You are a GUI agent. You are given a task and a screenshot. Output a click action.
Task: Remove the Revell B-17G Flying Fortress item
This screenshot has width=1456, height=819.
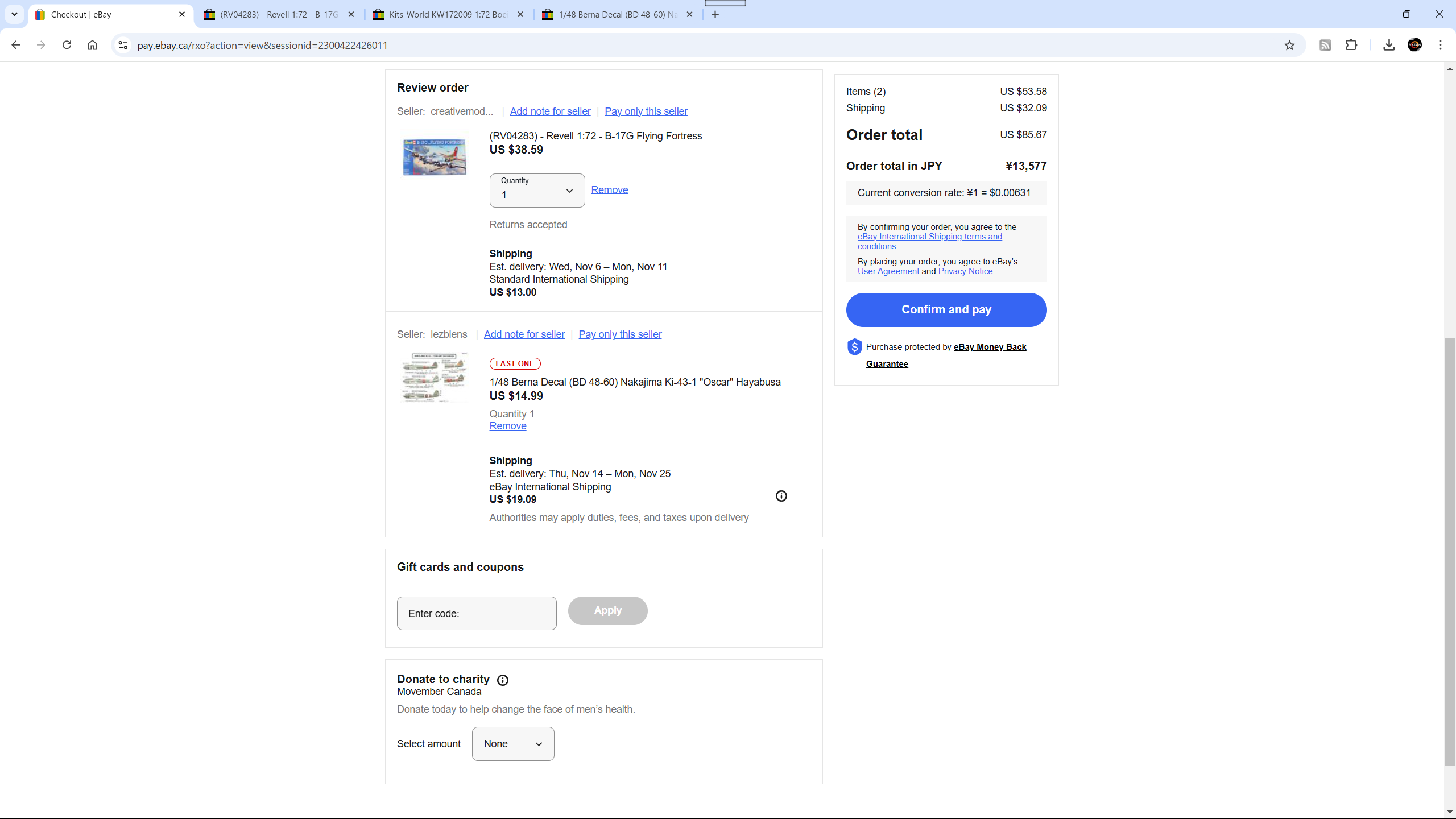point(609,190)
